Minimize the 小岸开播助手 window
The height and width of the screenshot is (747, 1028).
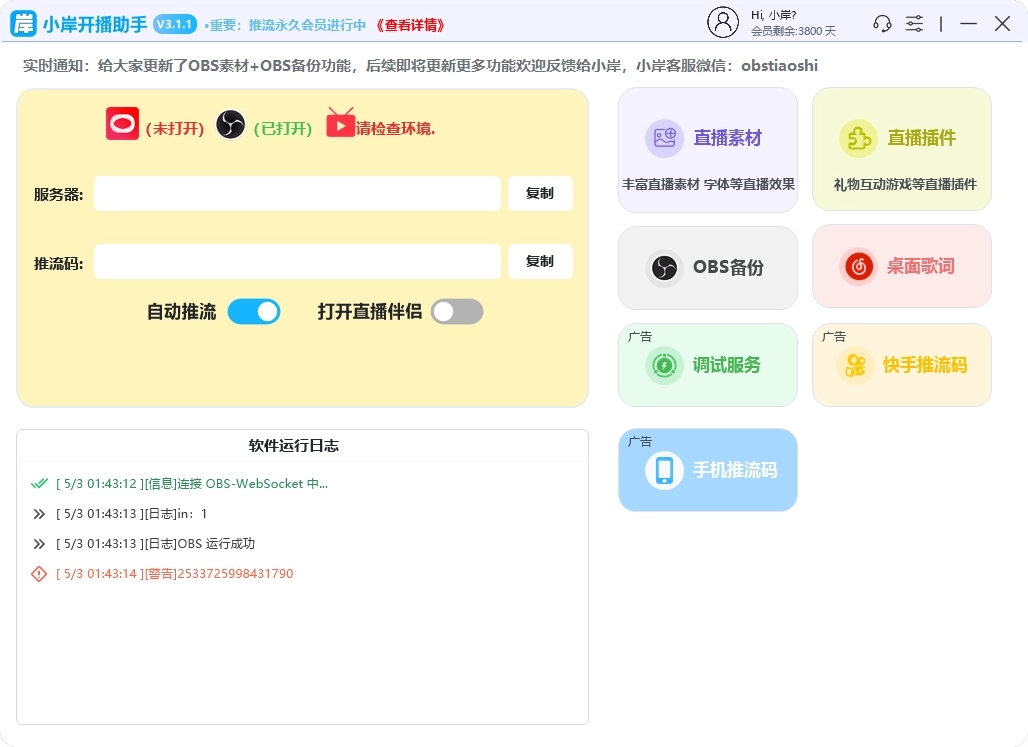tap(968, 24)
